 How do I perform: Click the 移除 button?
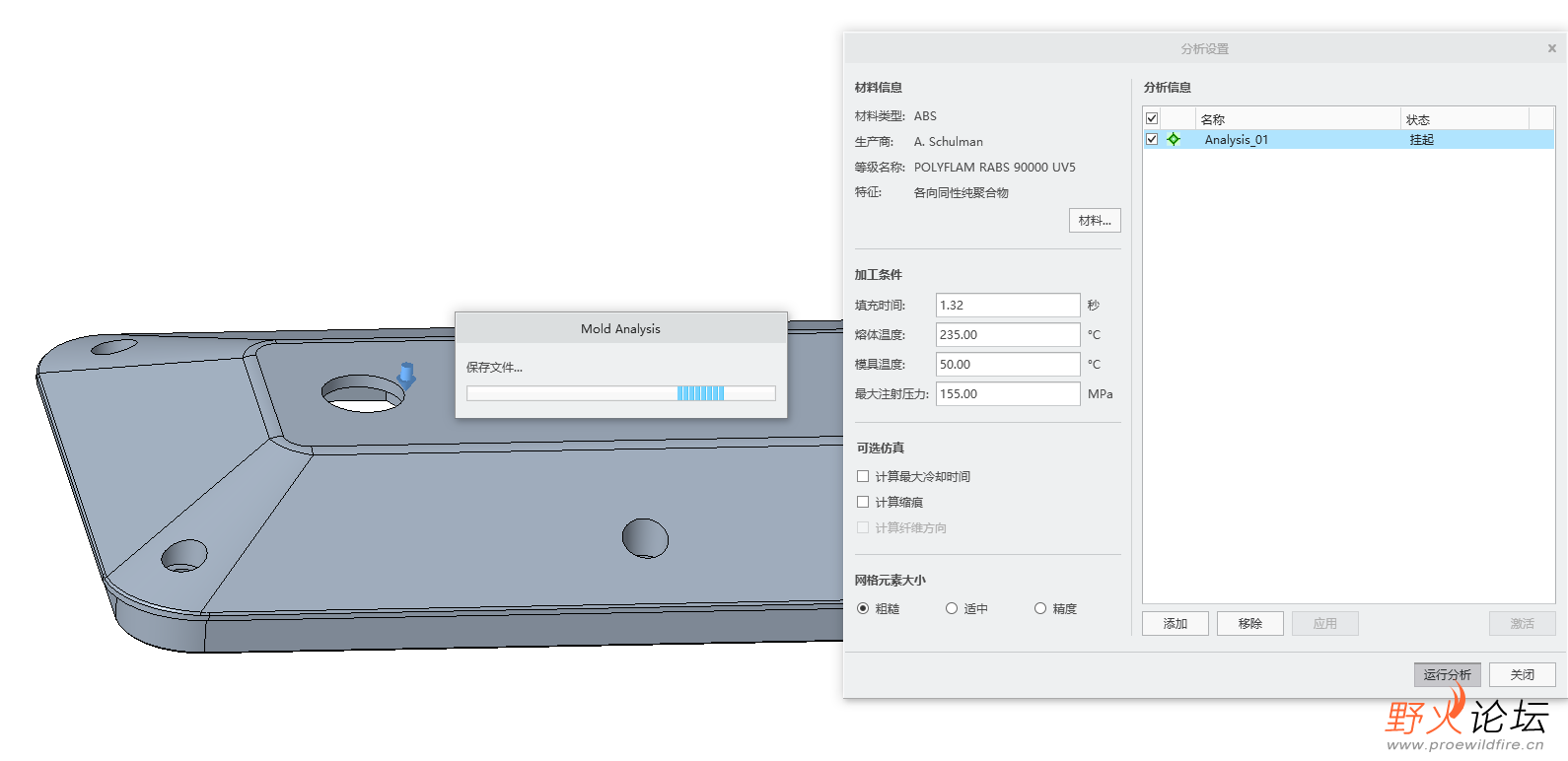click(x=1250, y=623)
